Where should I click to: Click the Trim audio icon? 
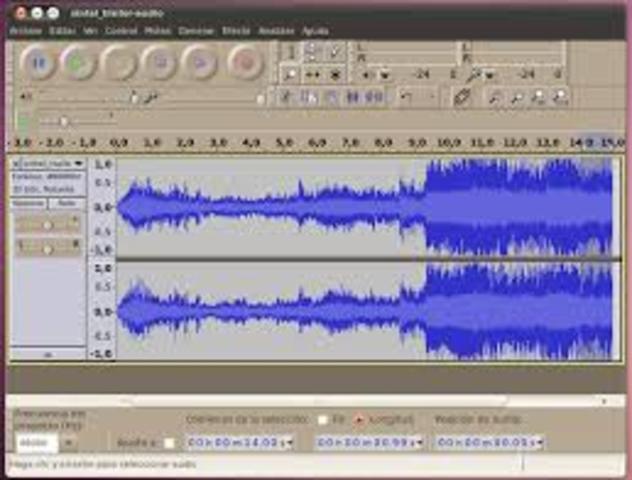coord(353,98)
